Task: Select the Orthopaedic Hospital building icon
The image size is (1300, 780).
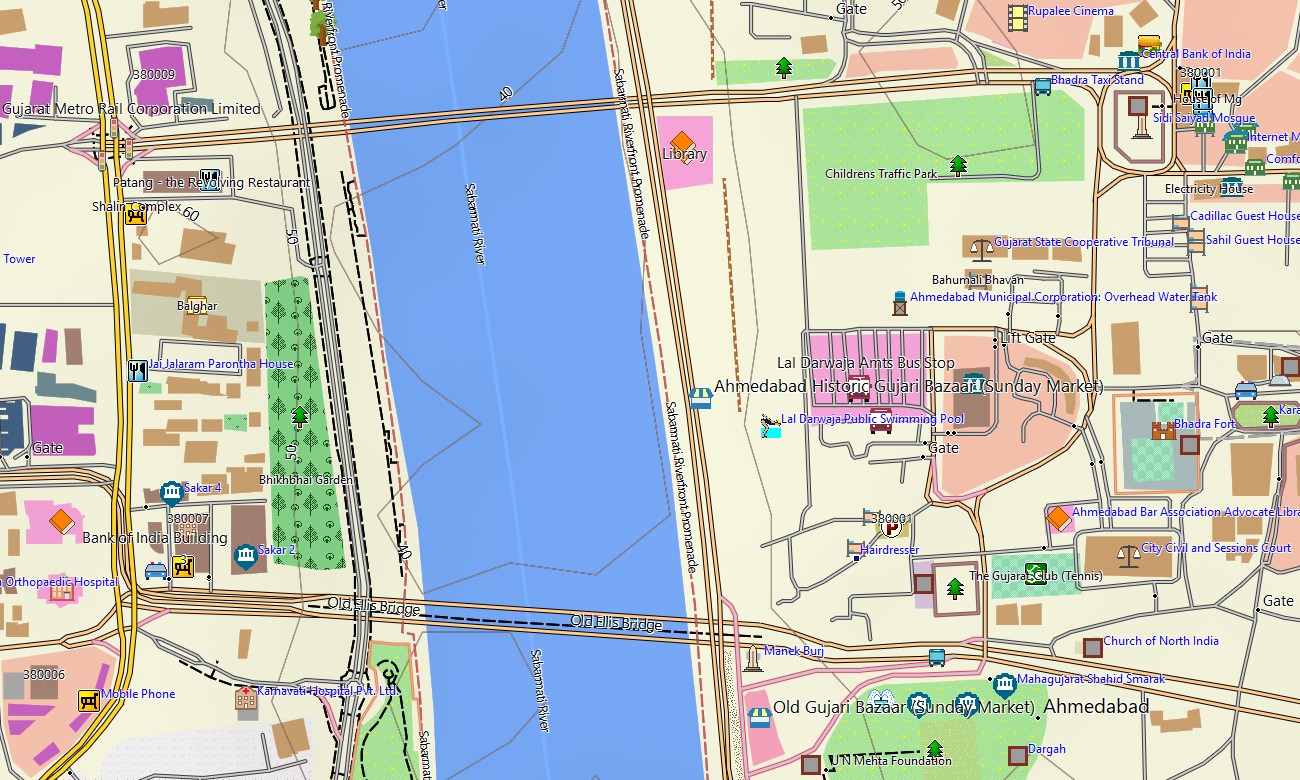Action: point(61,589)
